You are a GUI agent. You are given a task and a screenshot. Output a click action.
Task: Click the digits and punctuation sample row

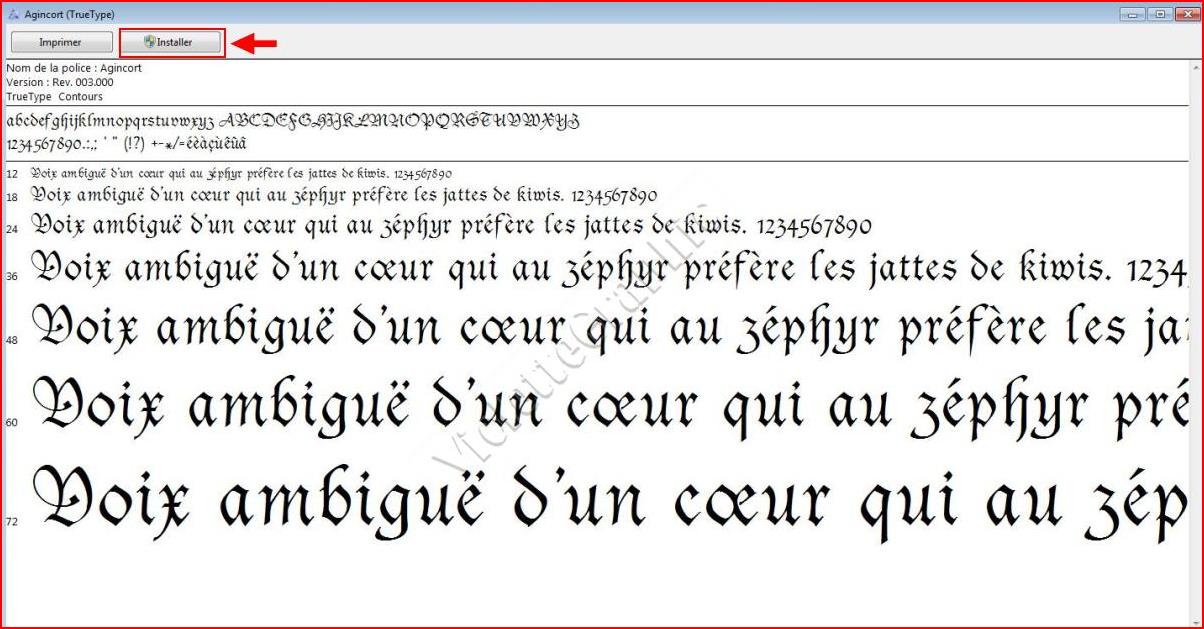(126, 143)
